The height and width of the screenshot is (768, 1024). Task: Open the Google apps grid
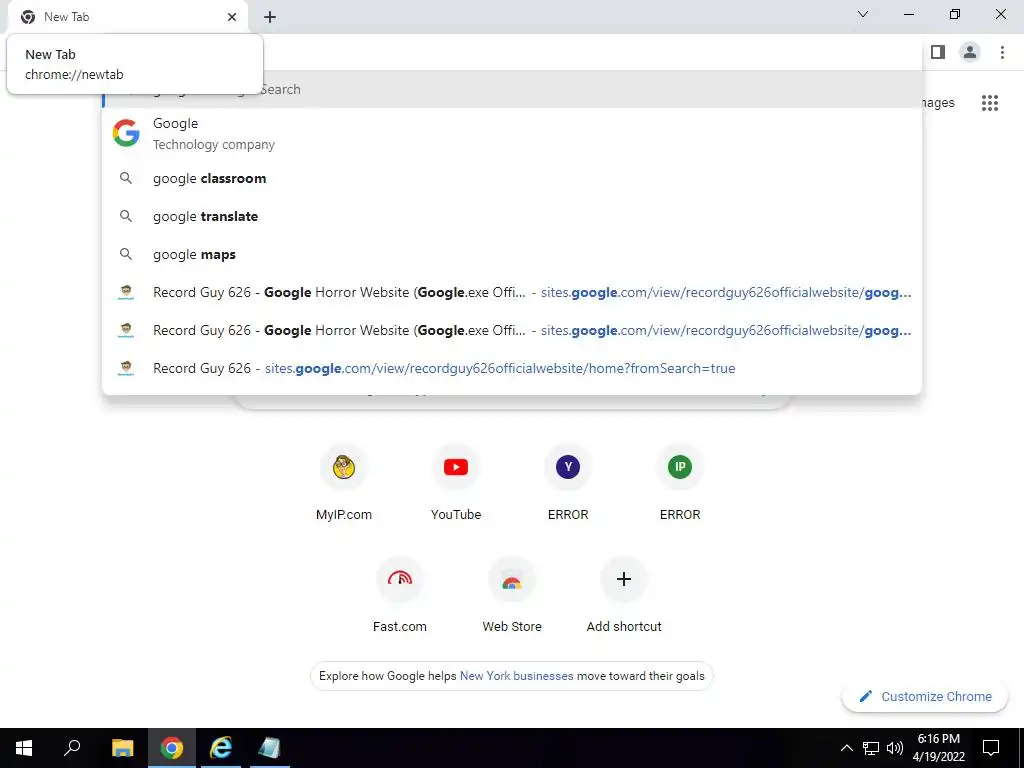point(989,103)
